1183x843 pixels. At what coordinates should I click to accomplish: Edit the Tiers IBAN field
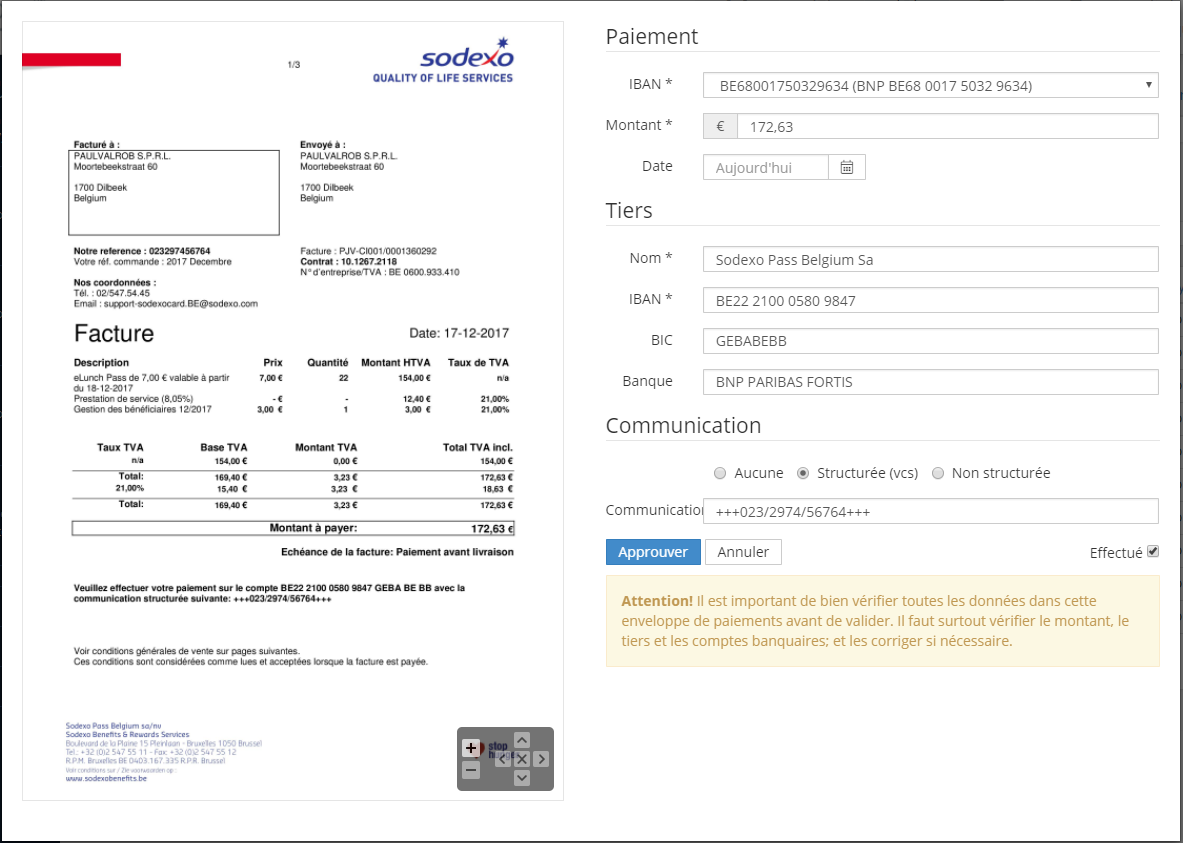click(930, 300)
